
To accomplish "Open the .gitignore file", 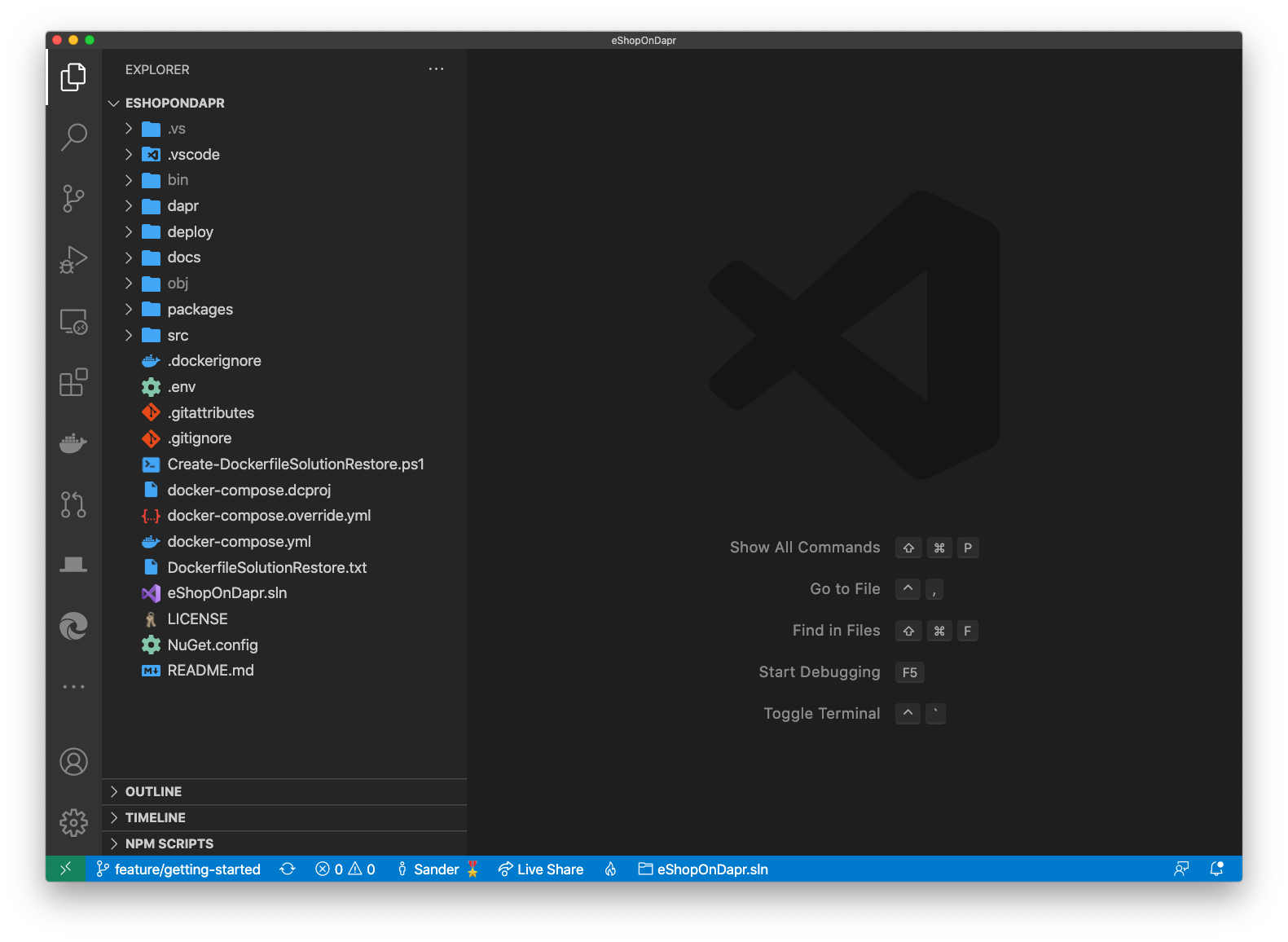I will point(284,438).
